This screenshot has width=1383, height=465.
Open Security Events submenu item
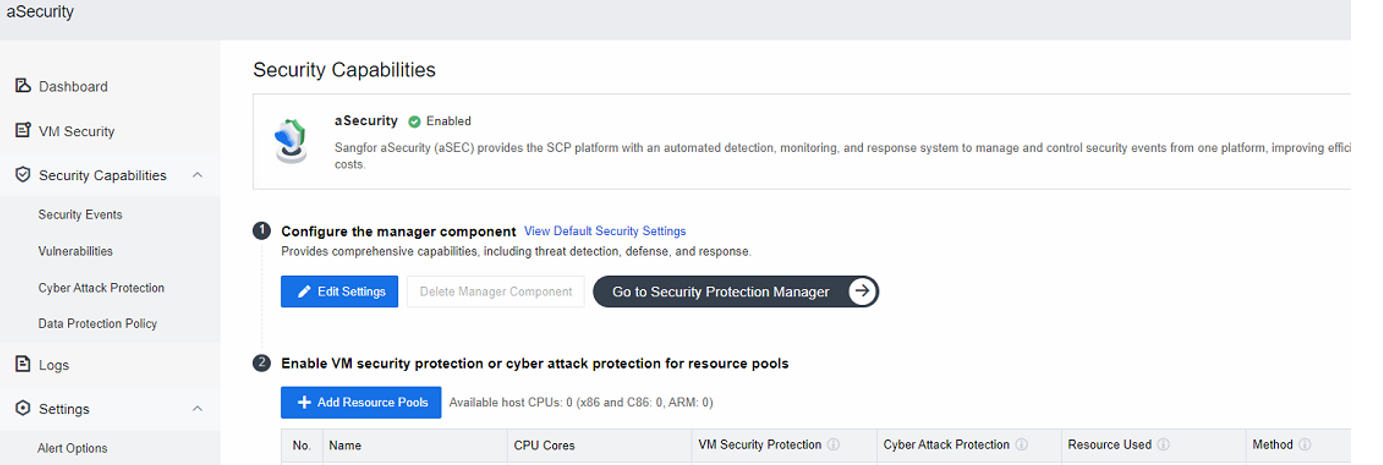pyautogui.click(x=80, y=215)
